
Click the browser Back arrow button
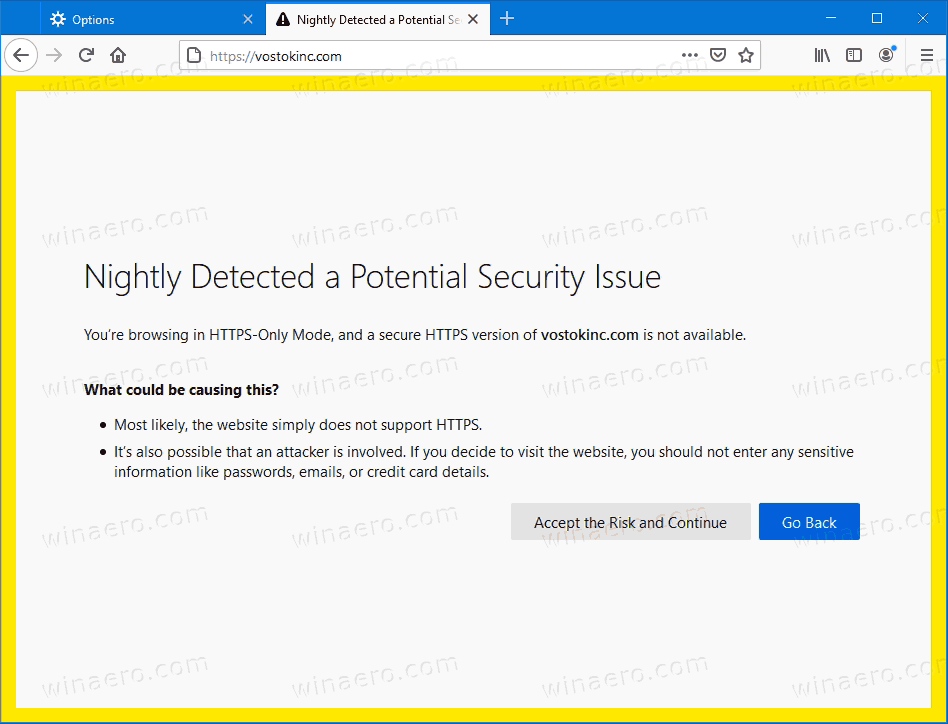(x=21, y=55)
